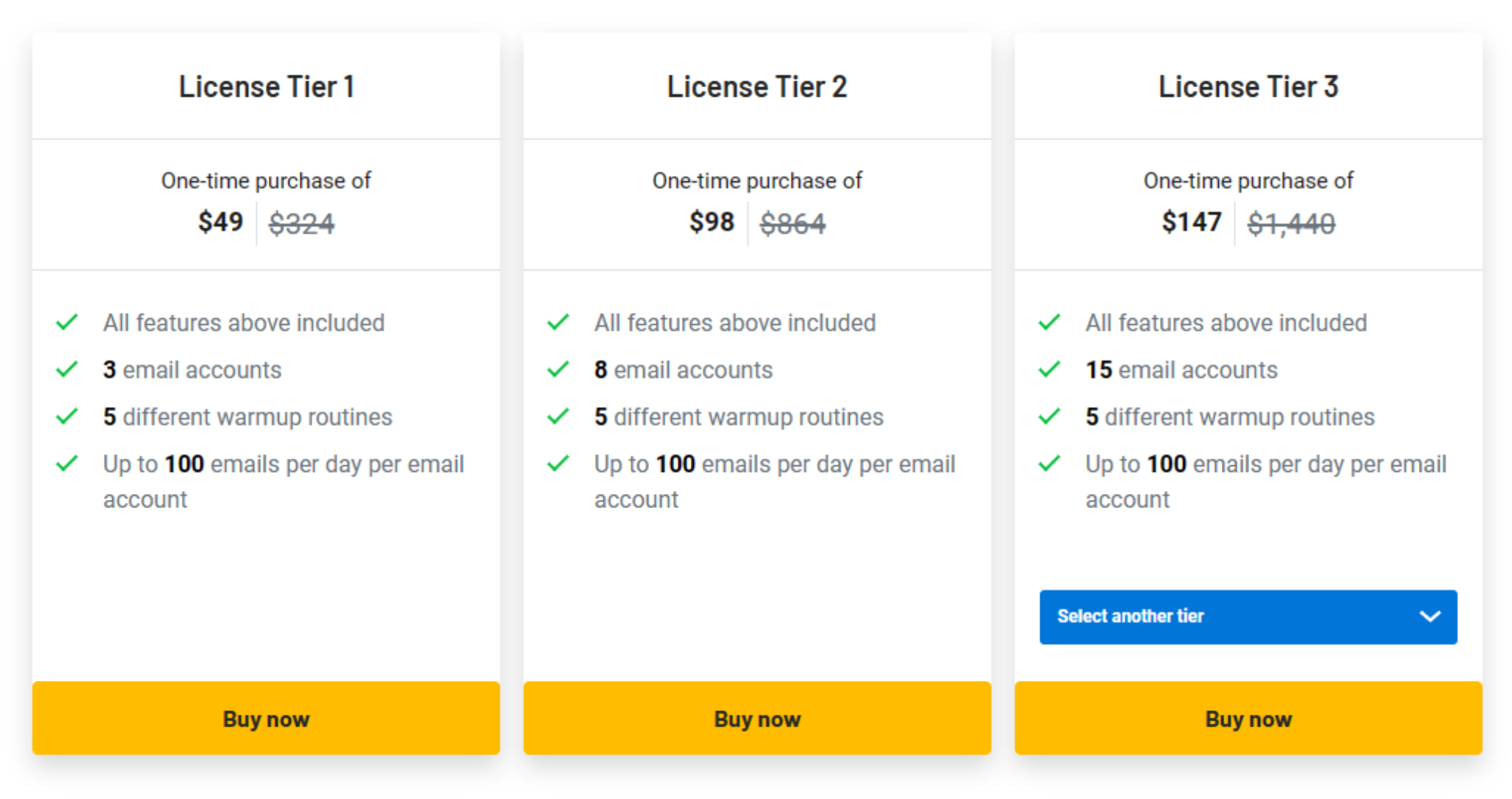Click Tier 2 "All features above included" checkmark
The width and height of the screenshot is (1512, 799).
pyautogui.click(x=558, y=322)
